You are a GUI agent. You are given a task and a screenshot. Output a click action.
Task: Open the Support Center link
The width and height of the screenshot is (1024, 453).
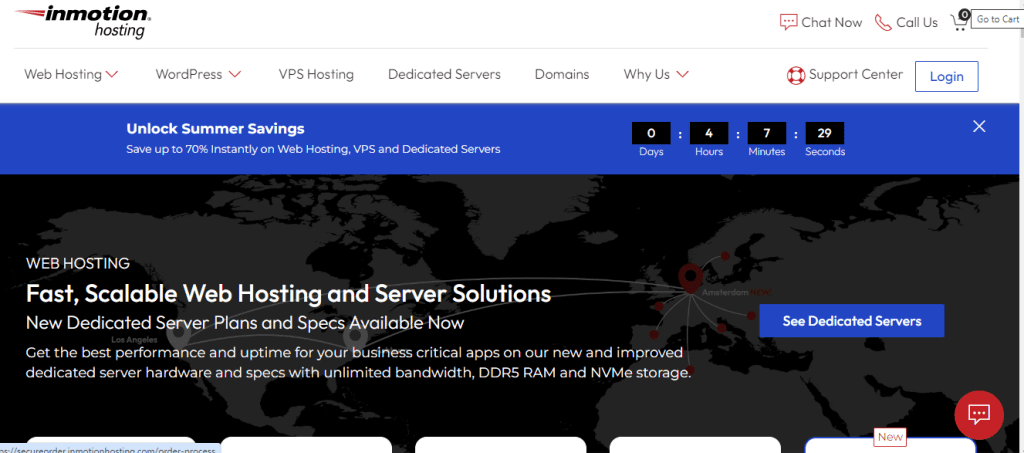pos(856,74)
